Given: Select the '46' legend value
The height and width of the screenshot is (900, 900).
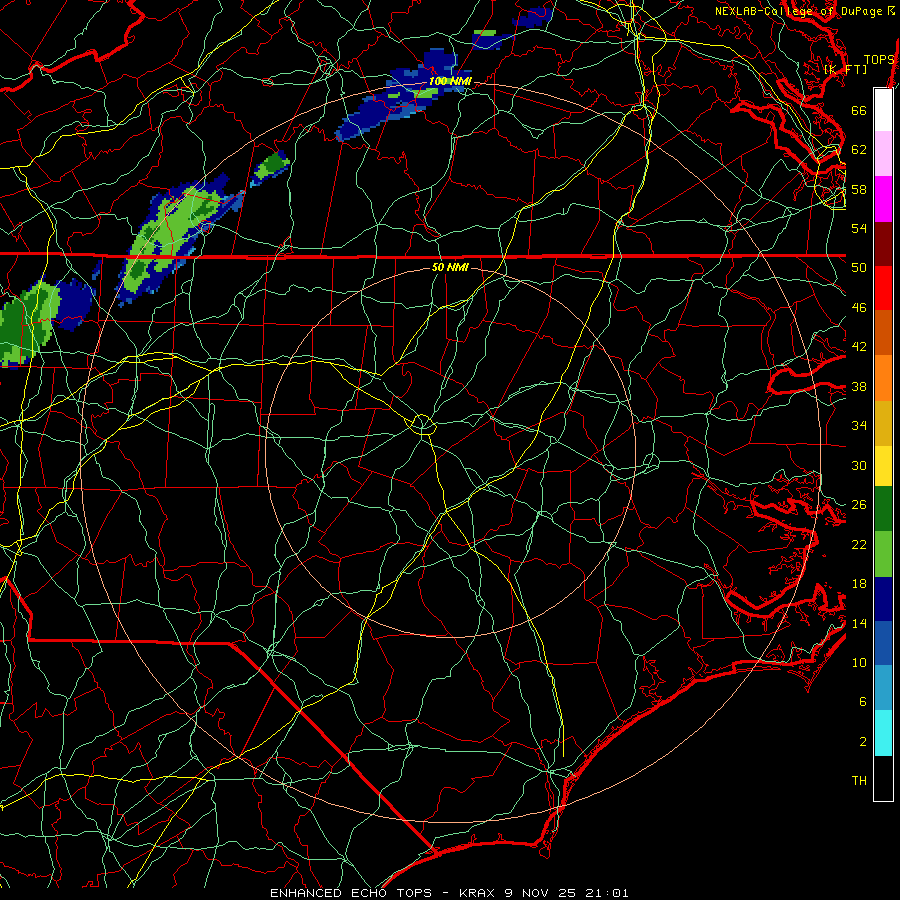Looking at the screenshot, I should click(859, 308).
